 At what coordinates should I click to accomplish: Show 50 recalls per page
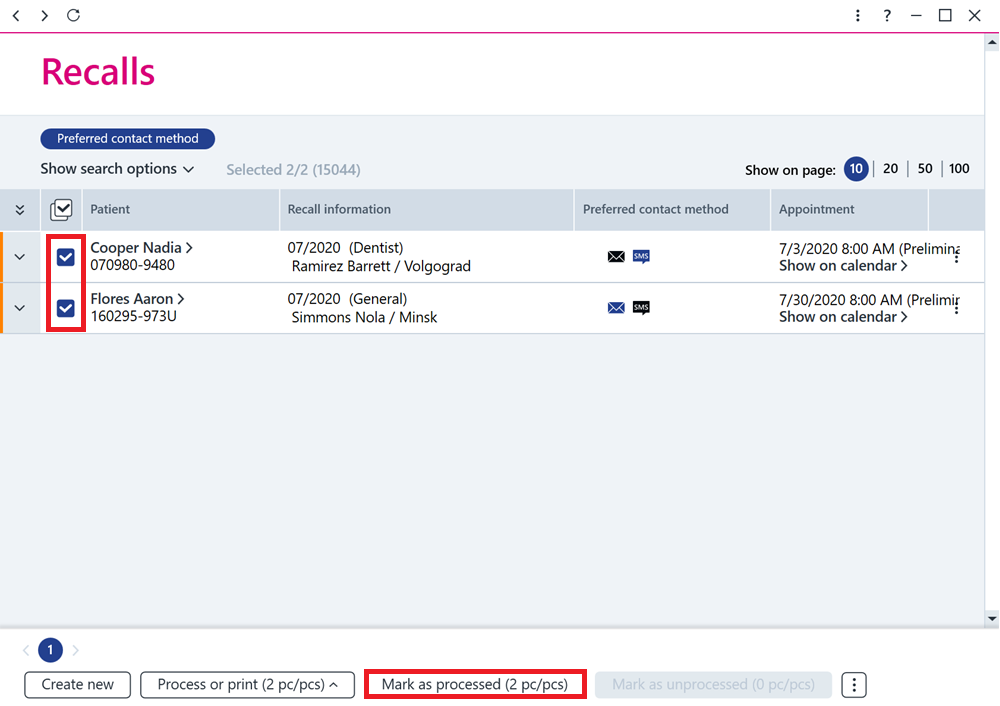[925, 169]
